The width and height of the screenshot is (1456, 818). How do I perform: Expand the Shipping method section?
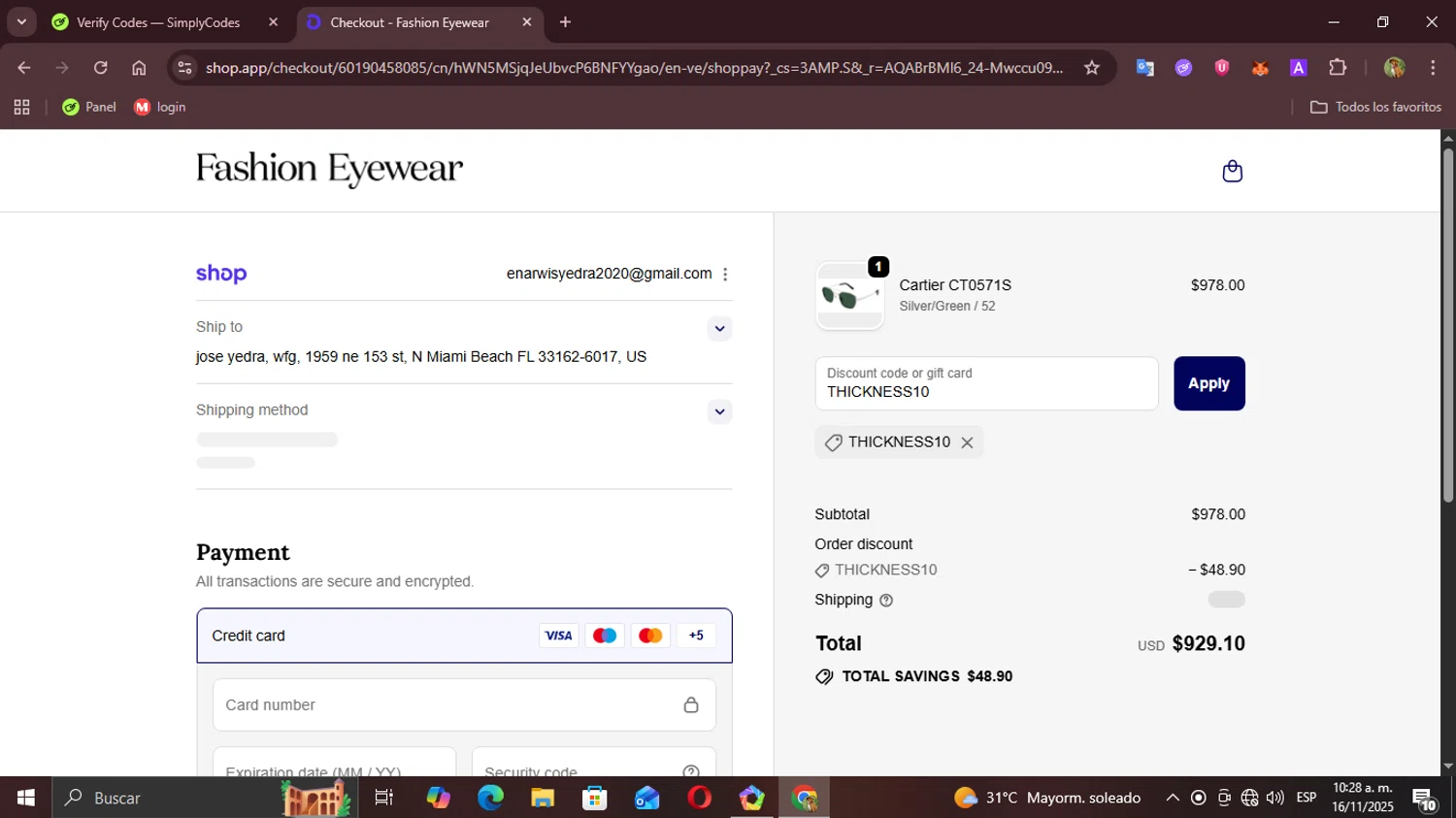[719, 411]
